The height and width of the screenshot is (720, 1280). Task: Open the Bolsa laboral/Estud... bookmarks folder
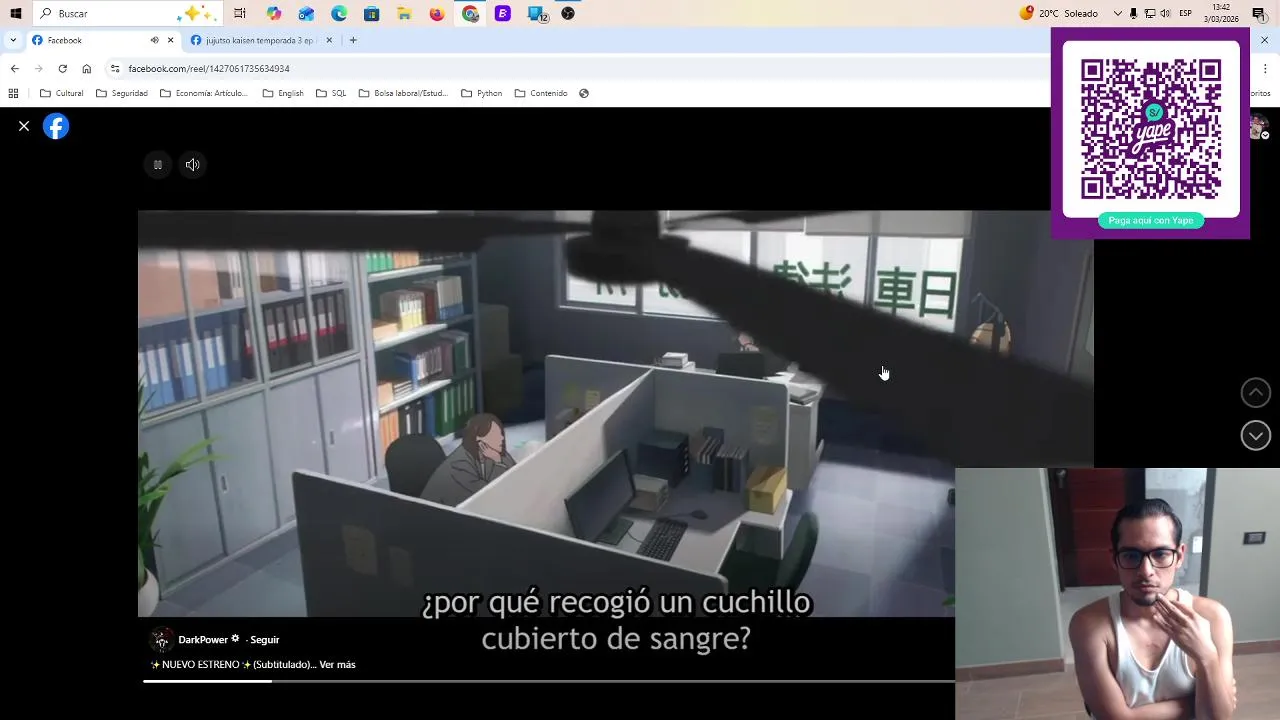[403, 93]
